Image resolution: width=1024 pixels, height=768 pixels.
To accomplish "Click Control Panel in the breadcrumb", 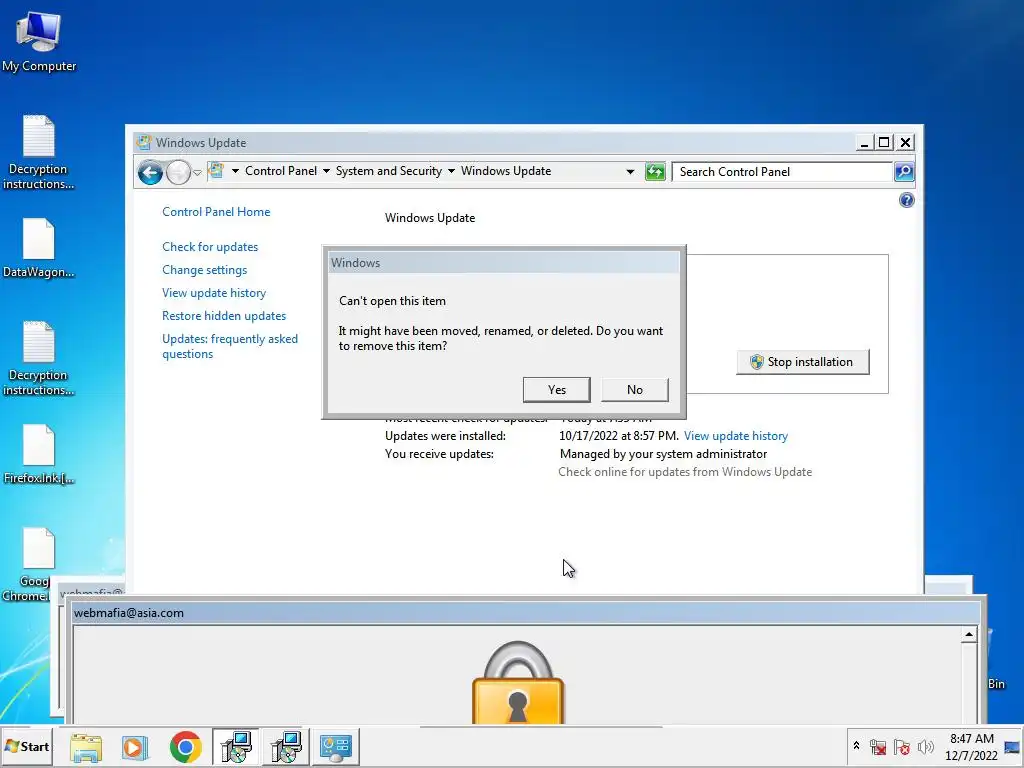I will tap(281, 171).
